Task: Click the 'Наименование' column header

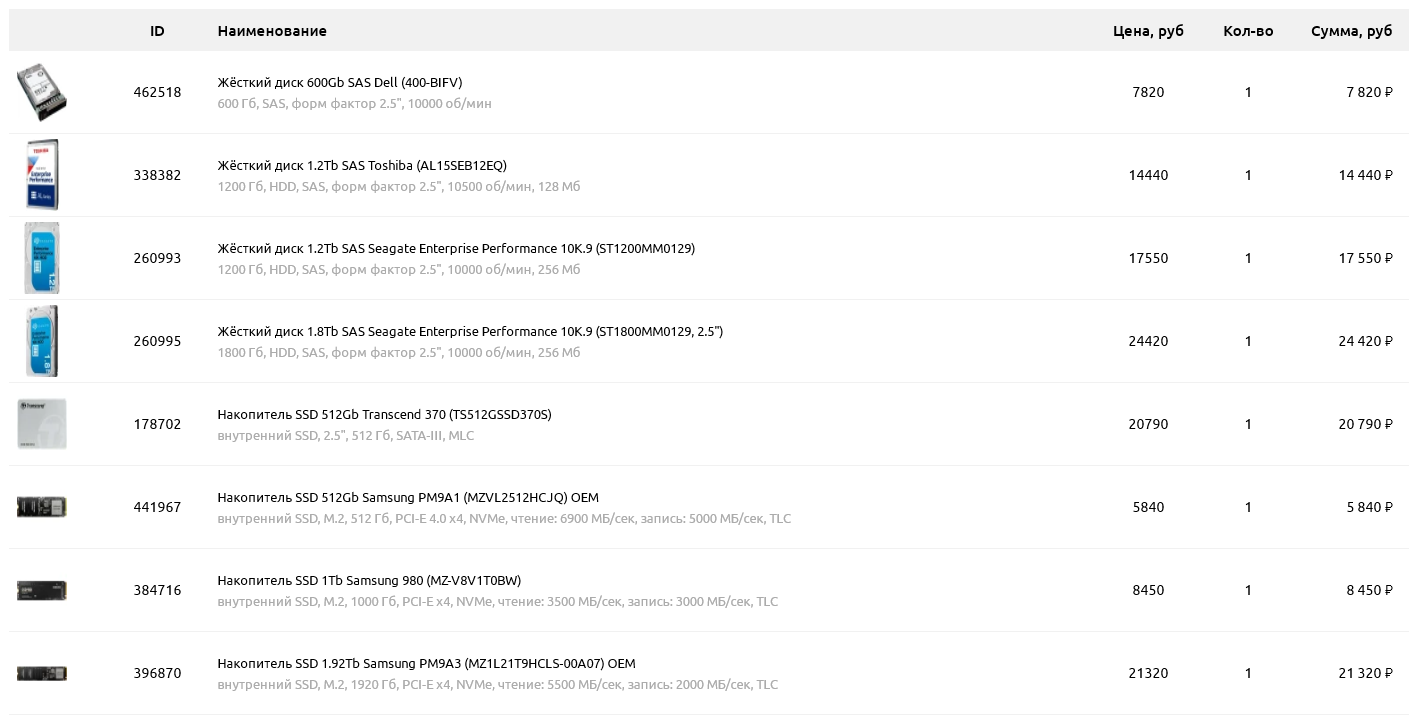Action: (272, 31)
